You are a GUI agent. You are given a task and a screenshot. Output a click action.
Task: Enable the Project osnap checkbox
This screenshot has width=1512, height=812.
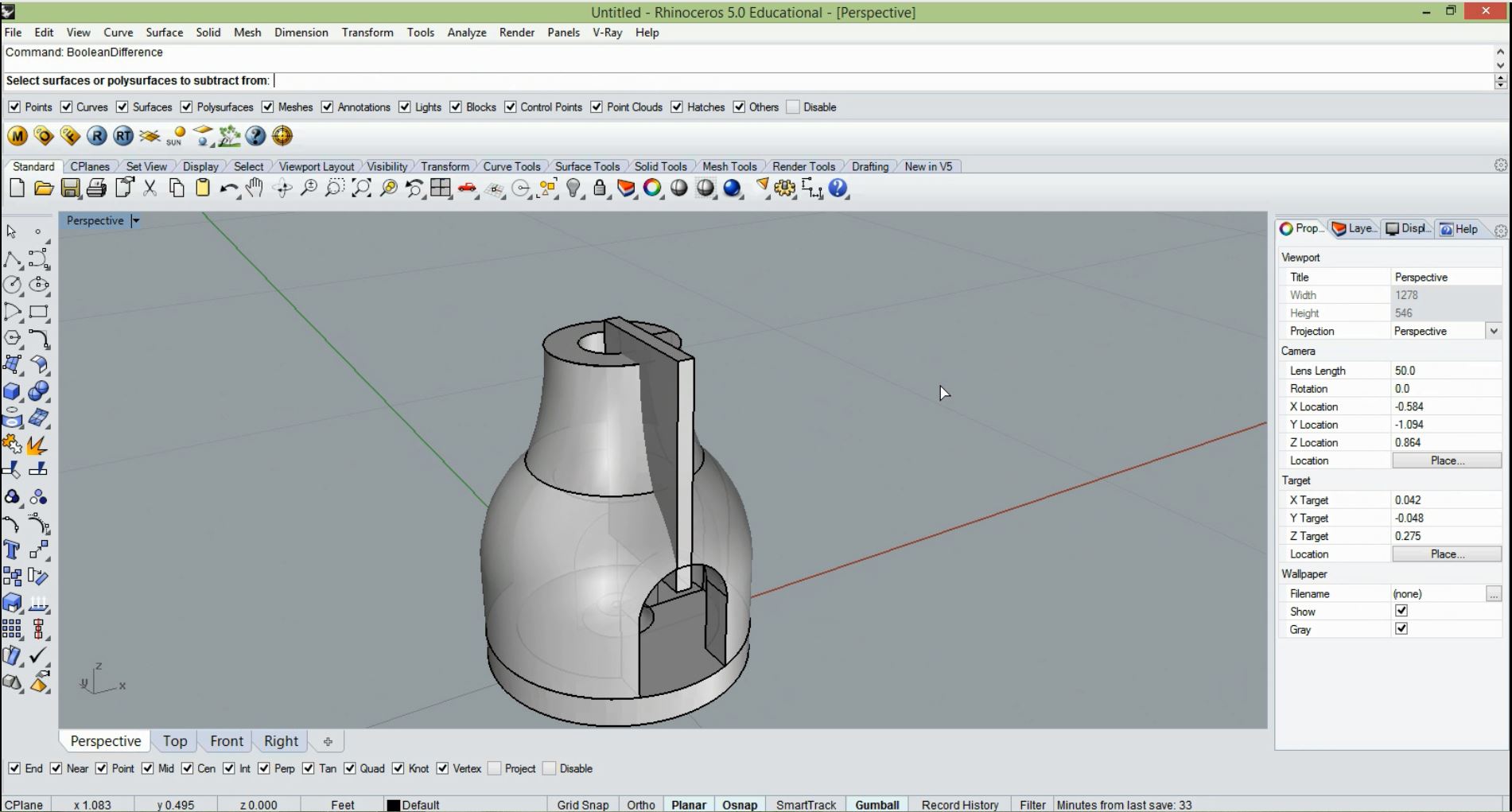point(495,768)
